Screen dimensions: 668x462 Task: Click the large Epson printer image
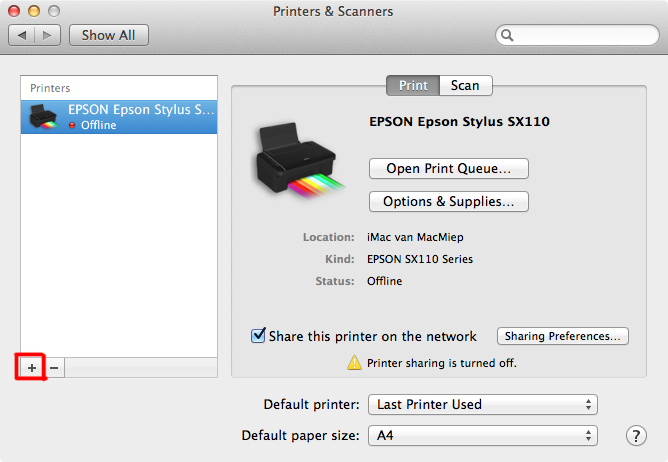pyautogui.click(x=299, y=161)
